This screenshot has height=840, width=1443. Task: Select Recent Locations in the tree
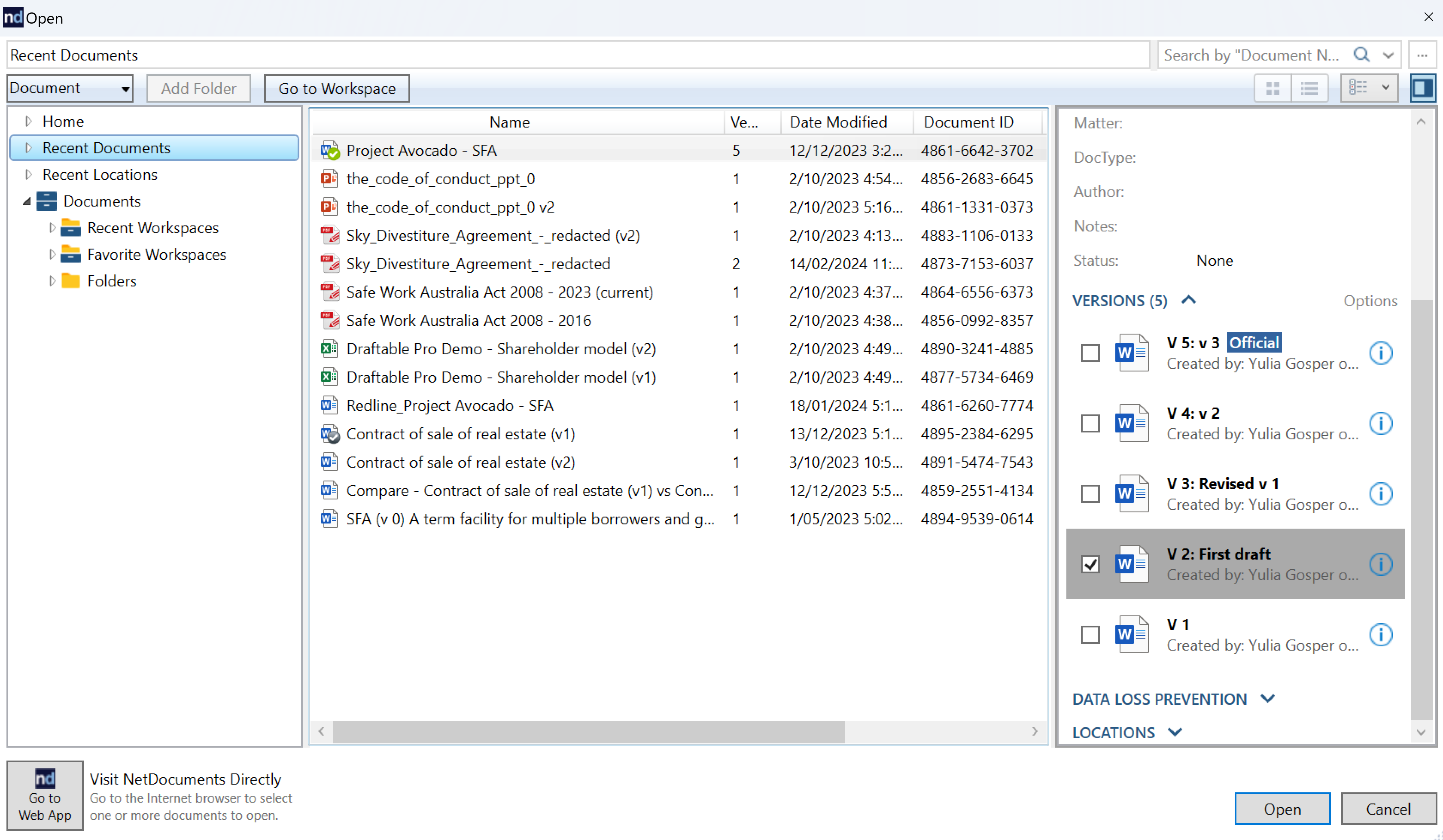point(100,175)
